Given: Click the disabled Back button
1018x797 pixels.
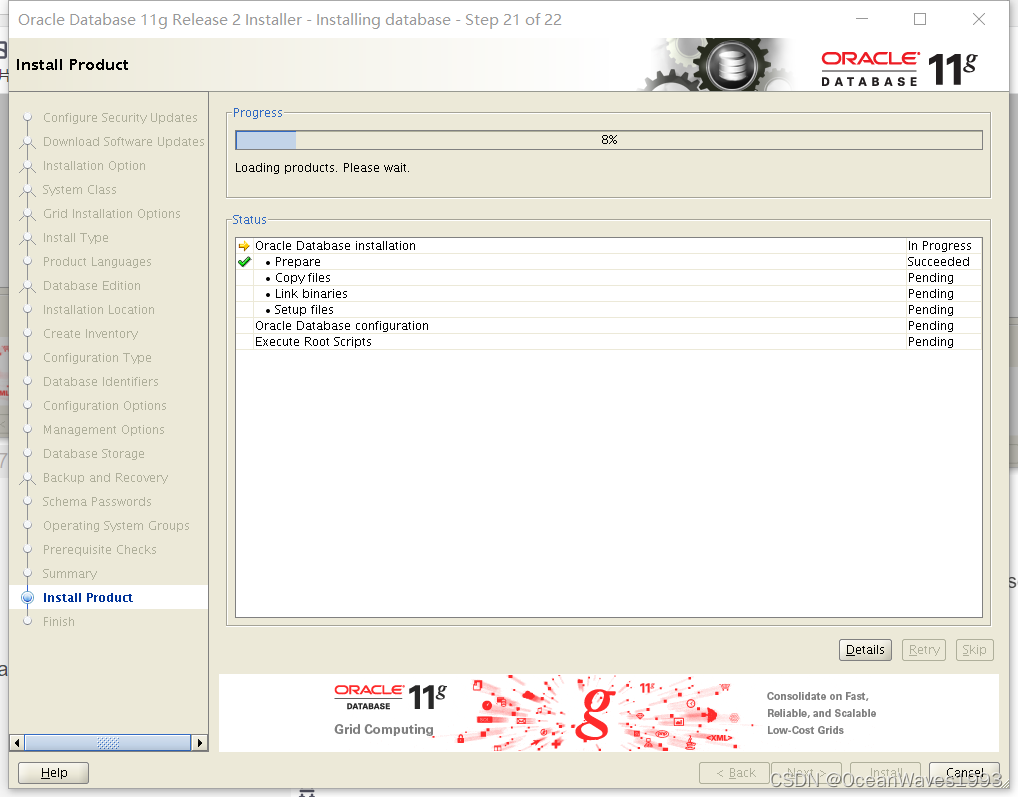Looking at the screenshot, I should point(734,772).
